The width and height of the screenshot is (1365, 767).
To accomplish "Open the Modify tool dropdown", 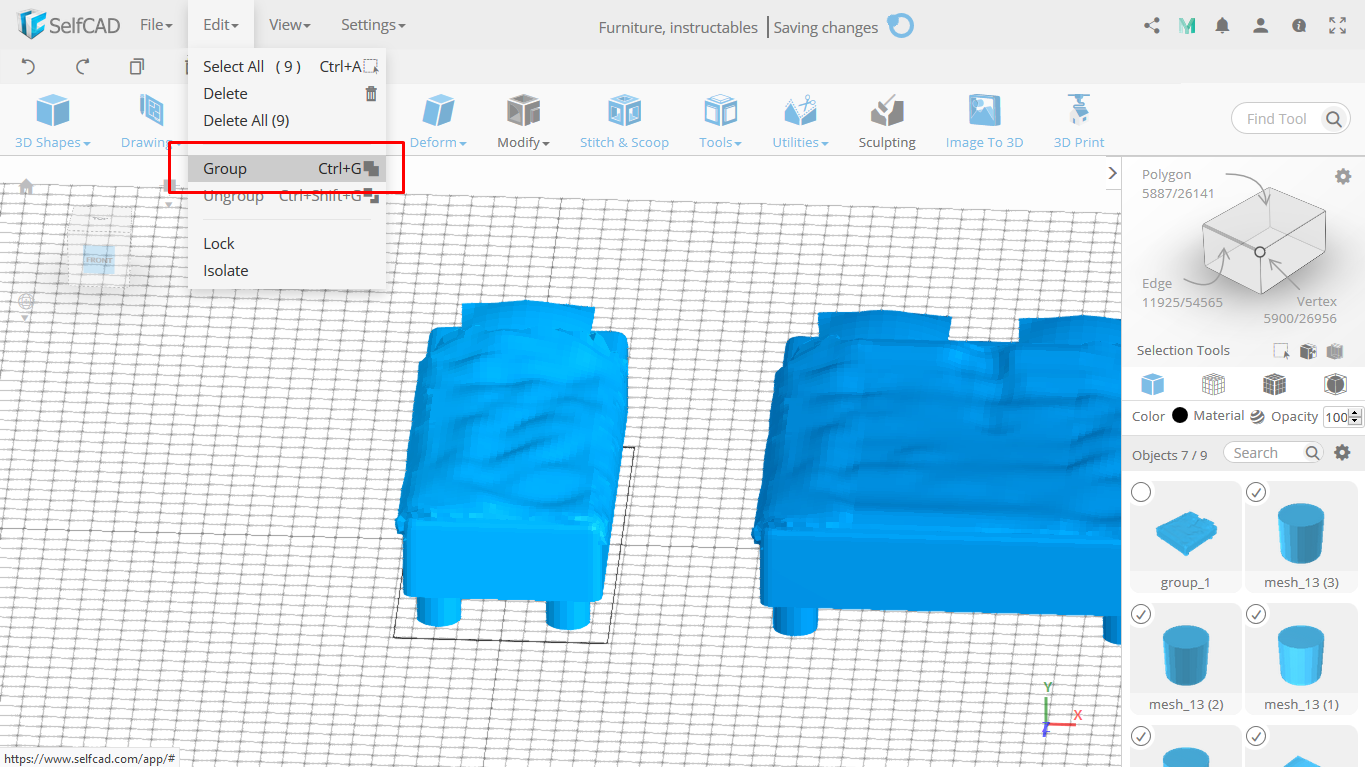I will (x=523, y=122).
